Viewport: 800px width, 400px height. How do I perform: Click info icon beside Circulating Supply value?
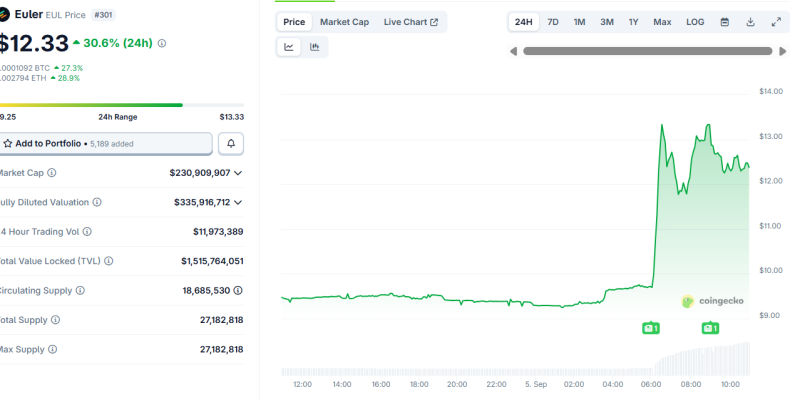click(x=238, y=291)
